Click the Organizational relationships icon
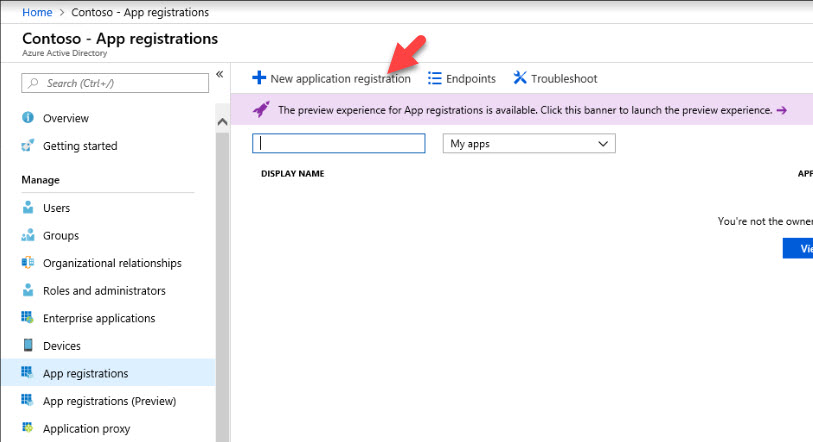The image size is (813, 442). click(x=28, y=263)
